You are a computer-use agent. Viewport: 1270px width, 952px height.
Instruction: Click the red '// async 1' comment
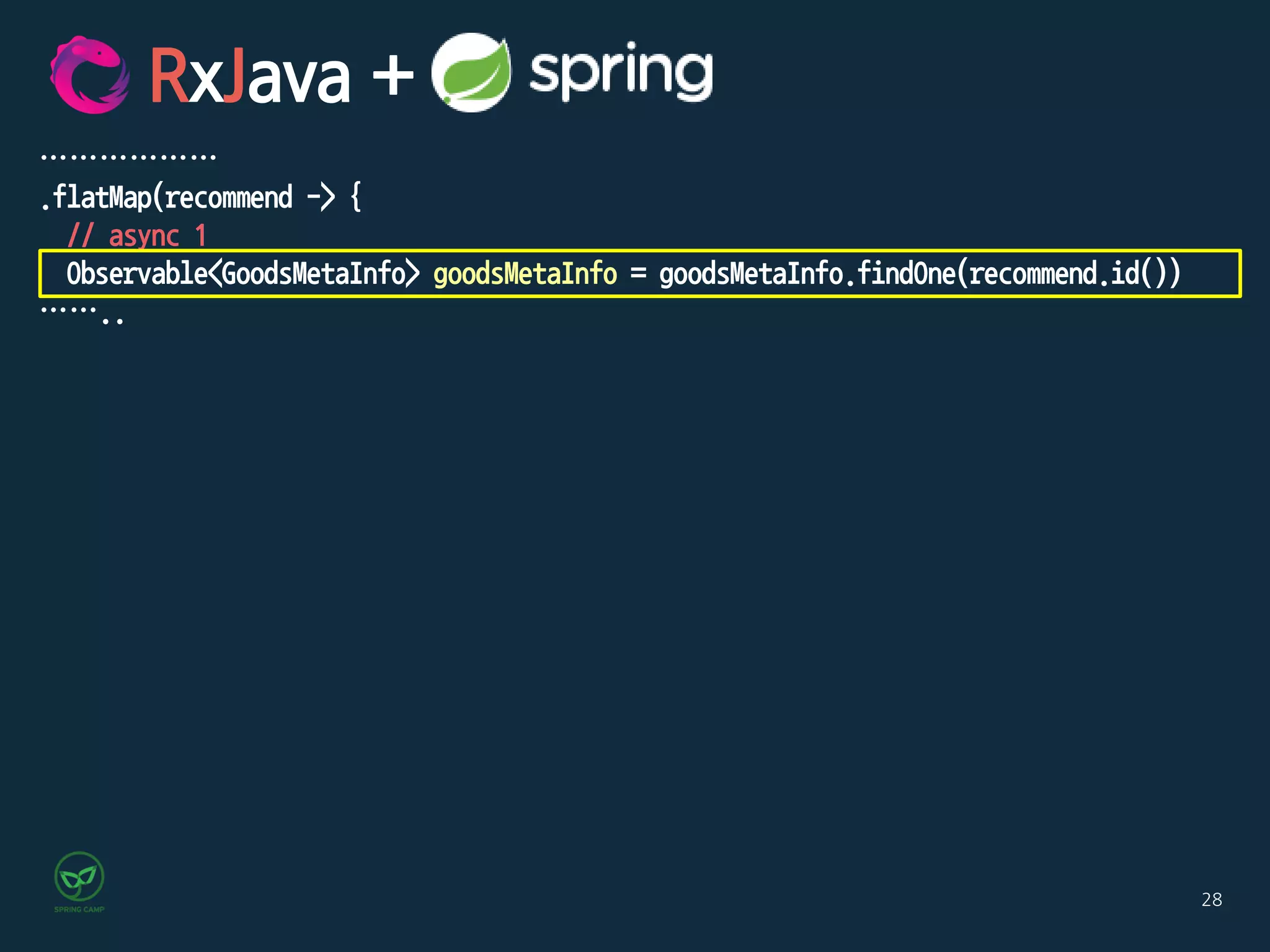point(136,236)
